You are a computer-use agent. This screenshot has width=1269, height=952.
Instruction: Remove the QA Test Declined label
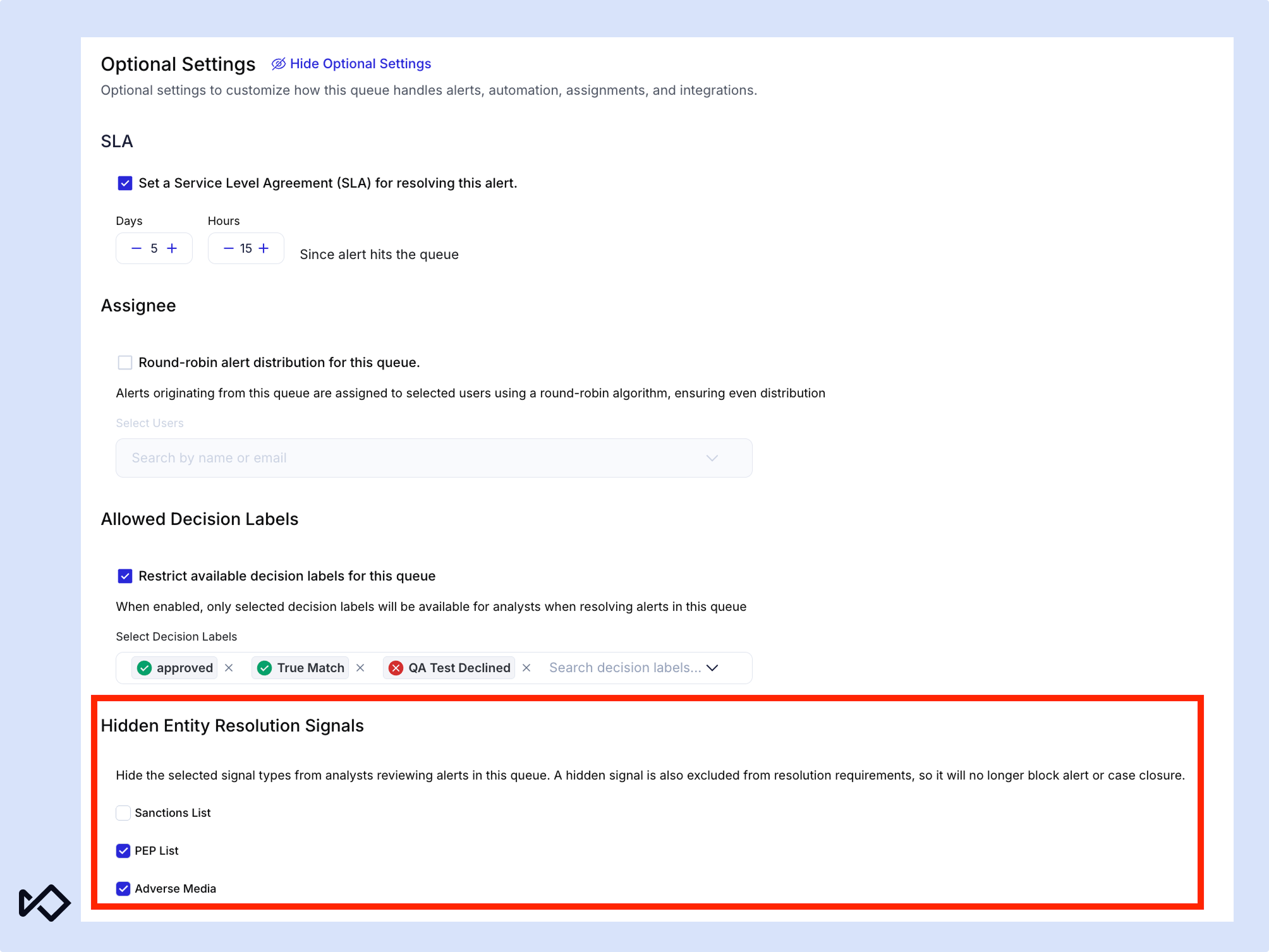point(526,668)
